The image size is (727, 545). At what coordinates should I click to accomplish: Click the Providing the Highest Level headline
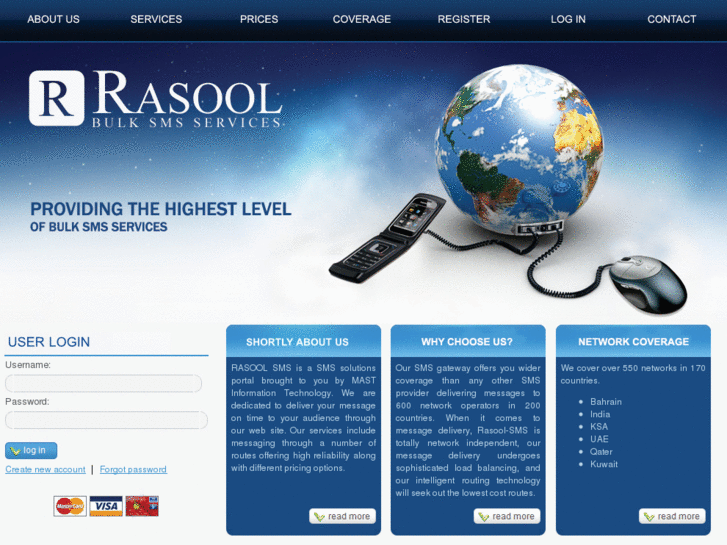coord(161,209)
